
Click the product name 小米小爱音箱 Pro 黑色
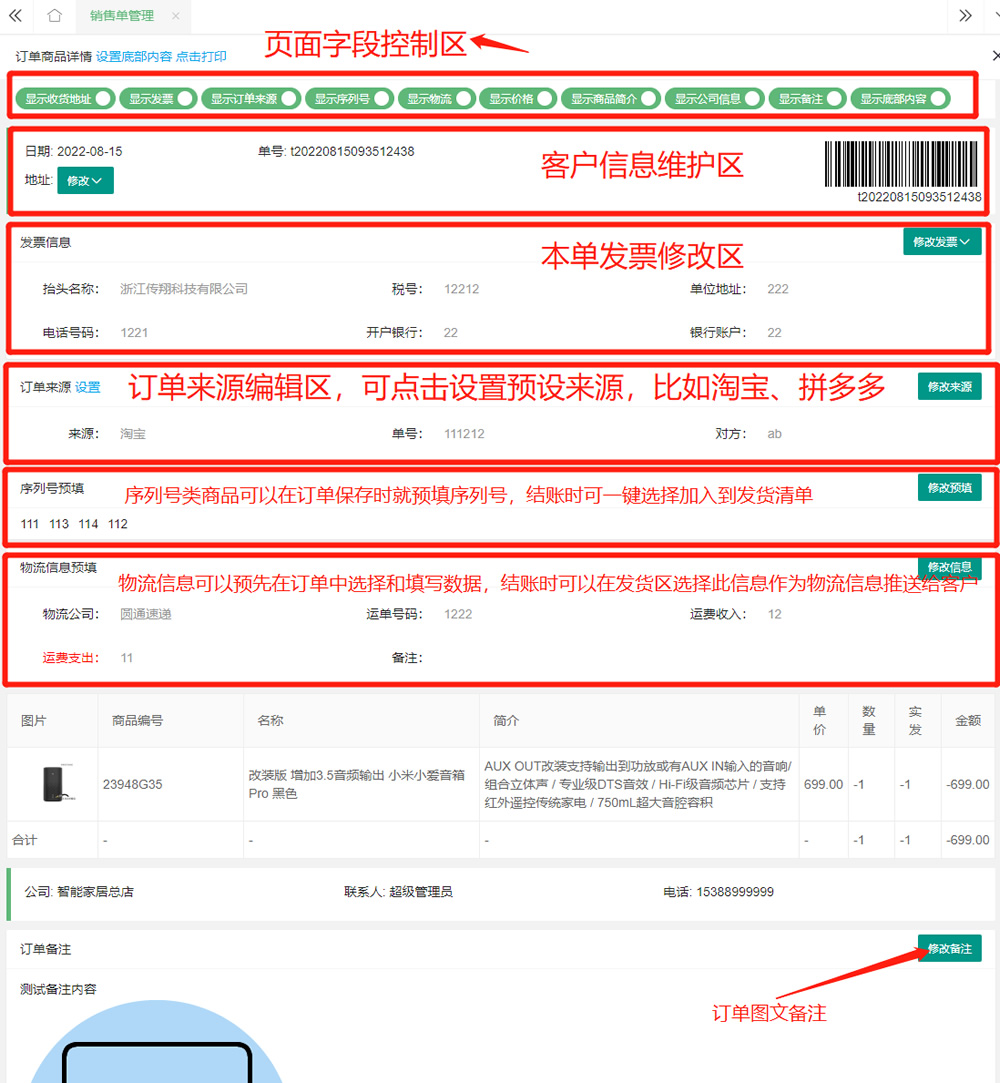(x=356, y=785)
